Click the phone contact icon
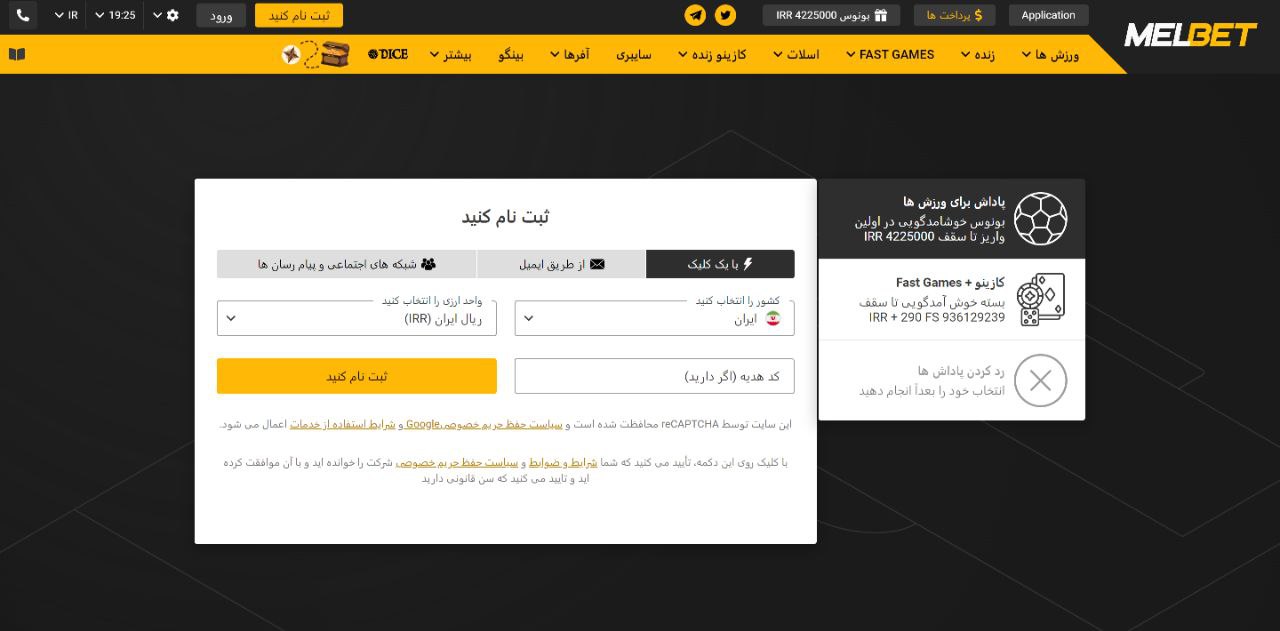 22,15
